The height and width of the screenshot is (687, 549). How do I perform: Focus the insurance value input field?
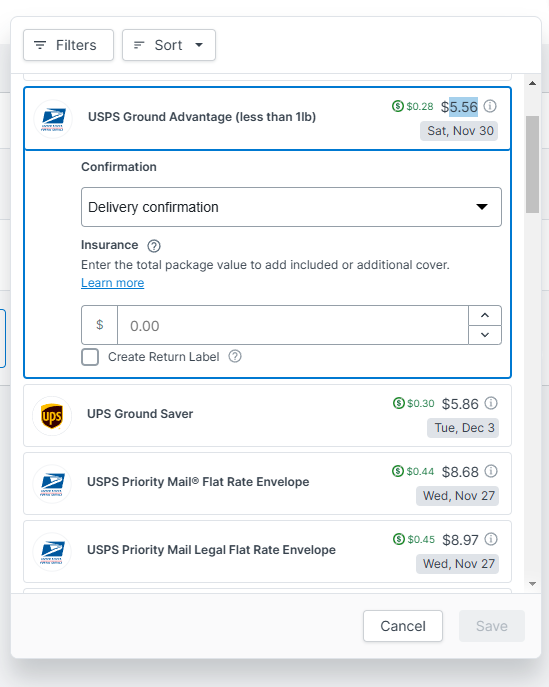[x=293, y=326]
